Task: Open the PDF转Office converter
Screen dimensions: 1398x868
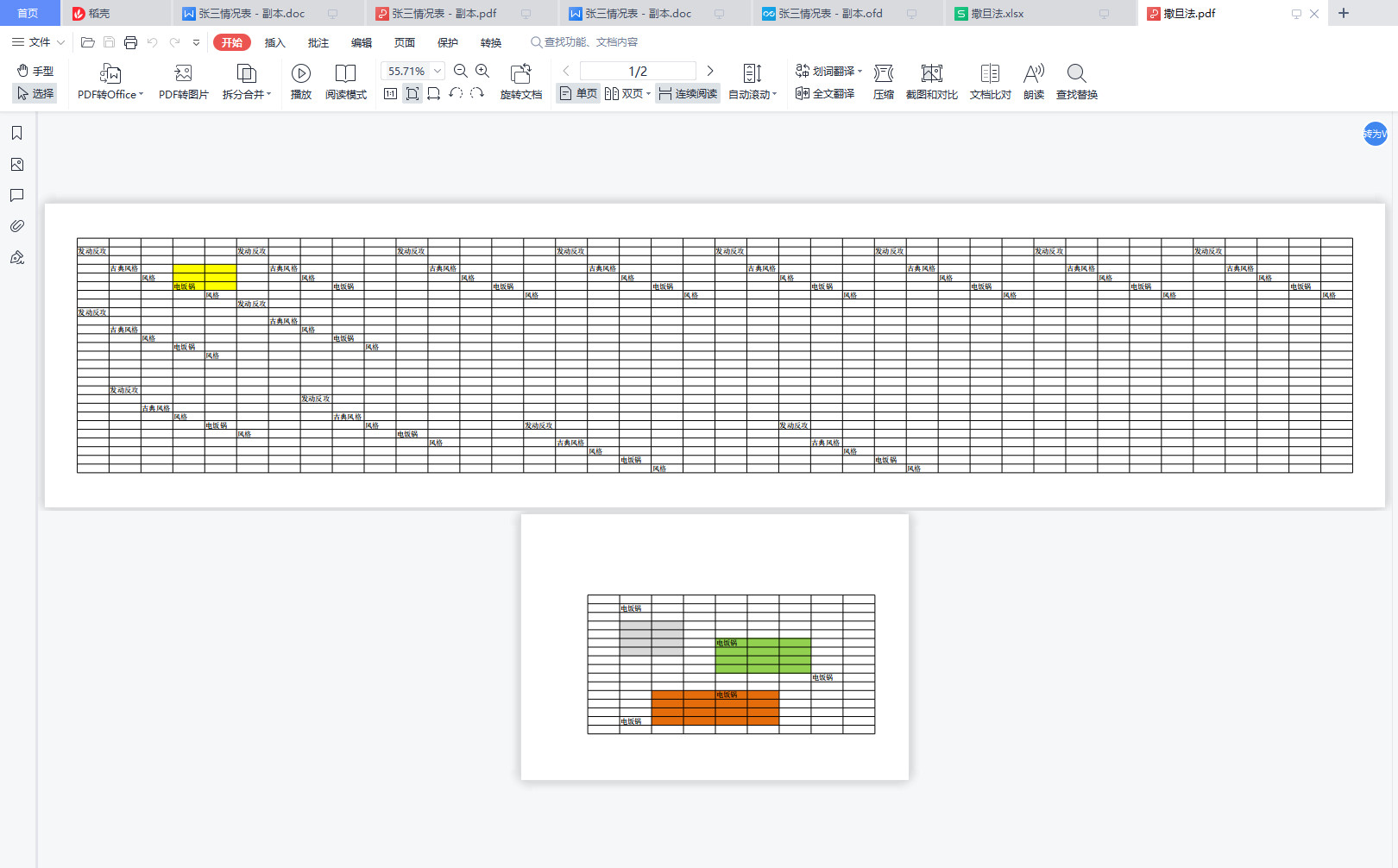Action: click(110, 82)
